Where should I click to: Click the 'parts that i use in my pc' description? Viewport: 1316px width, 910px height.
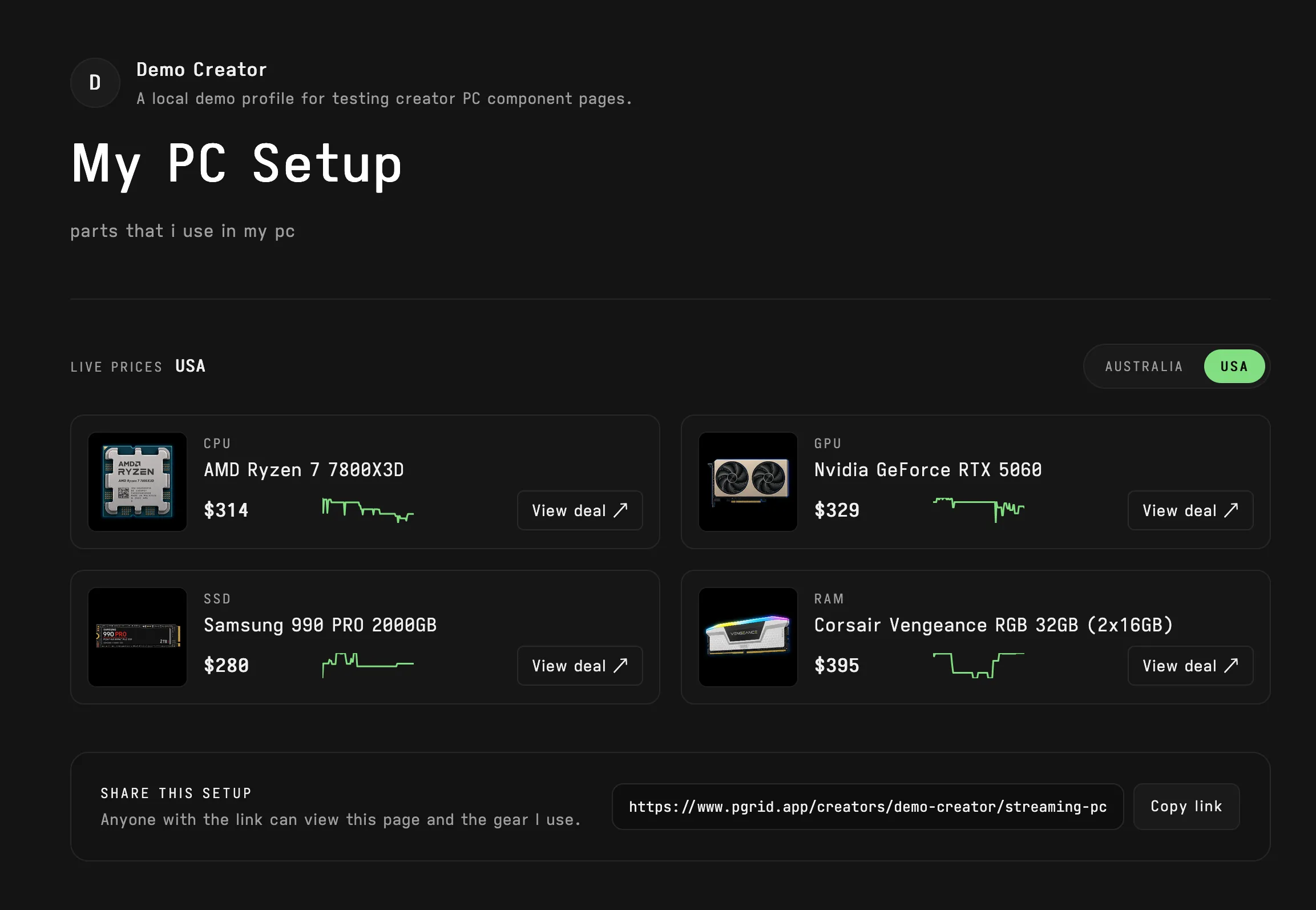[x=183, y=231]
